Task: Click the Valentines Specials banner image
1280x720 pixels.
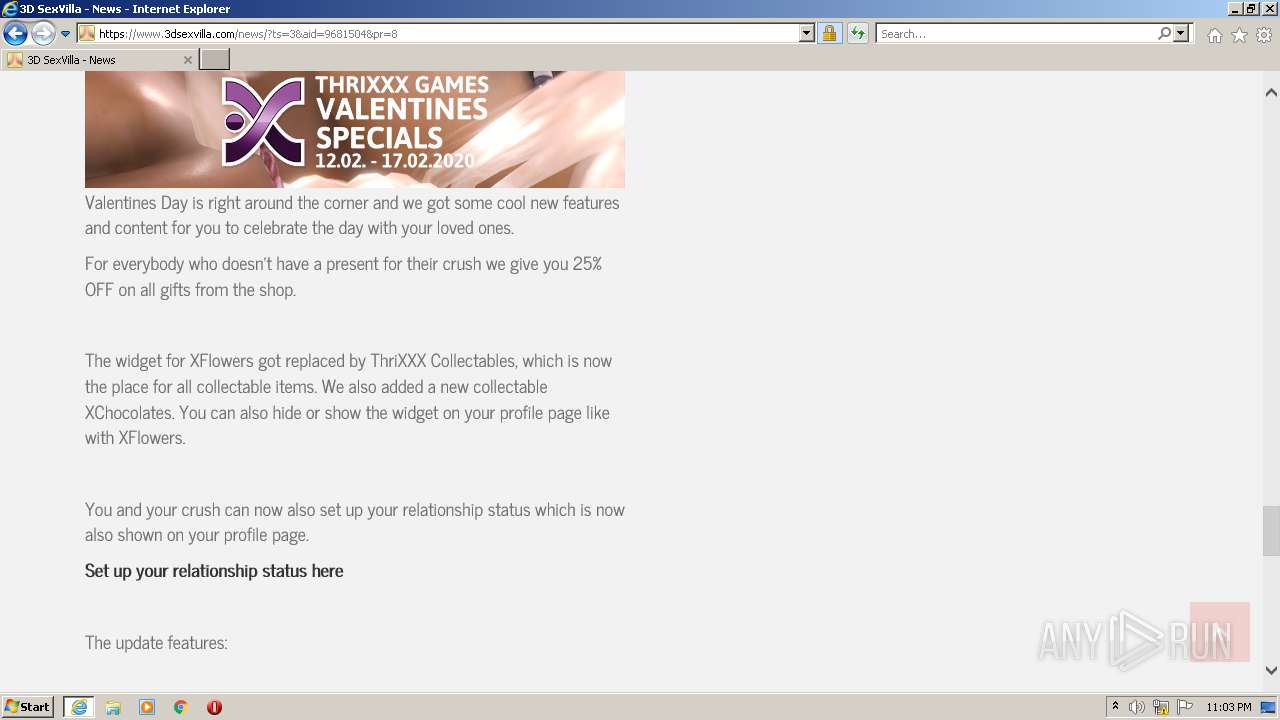Action: [x=355, y=129]
